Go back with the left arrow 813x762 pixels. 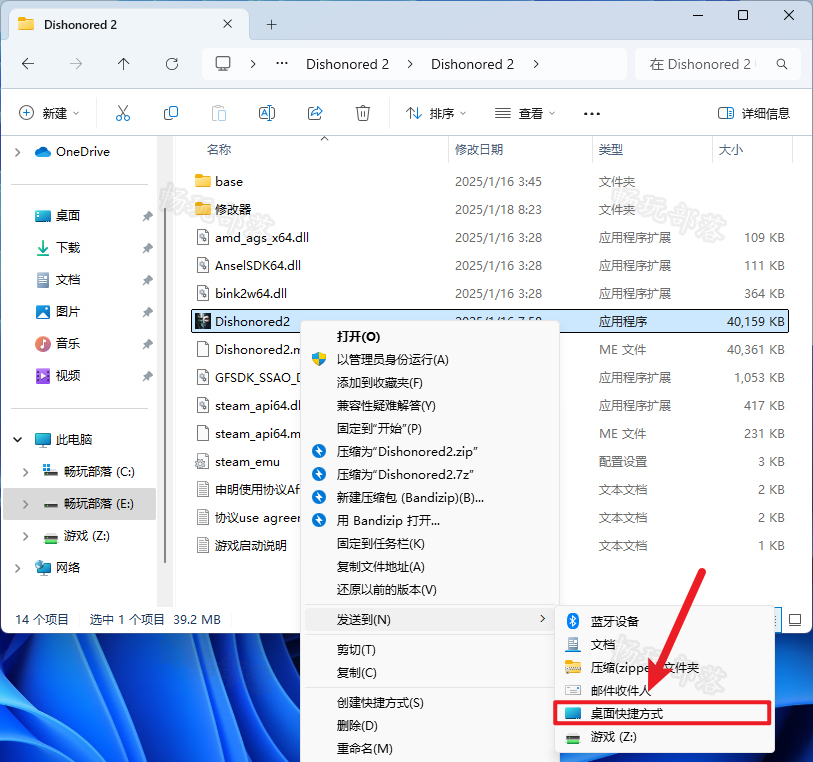[x=28, y=64]
